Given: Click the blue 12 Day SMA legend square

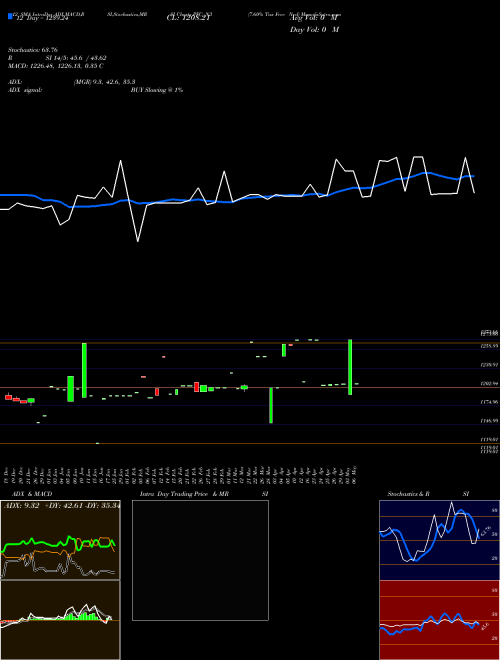Looking at the screenshot, I should point(10,16).
